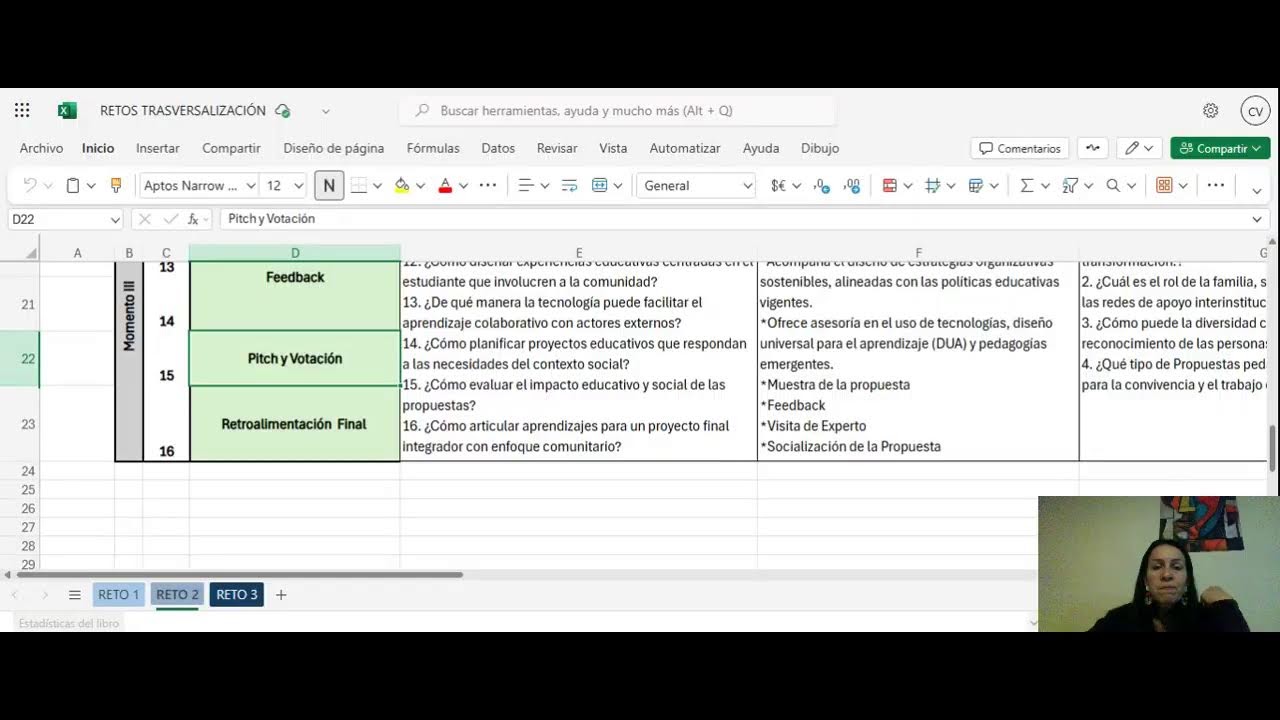Viewport: 1280px width, 720px height.
Task: Insert function with the fx icon
Action: [193, 219]
